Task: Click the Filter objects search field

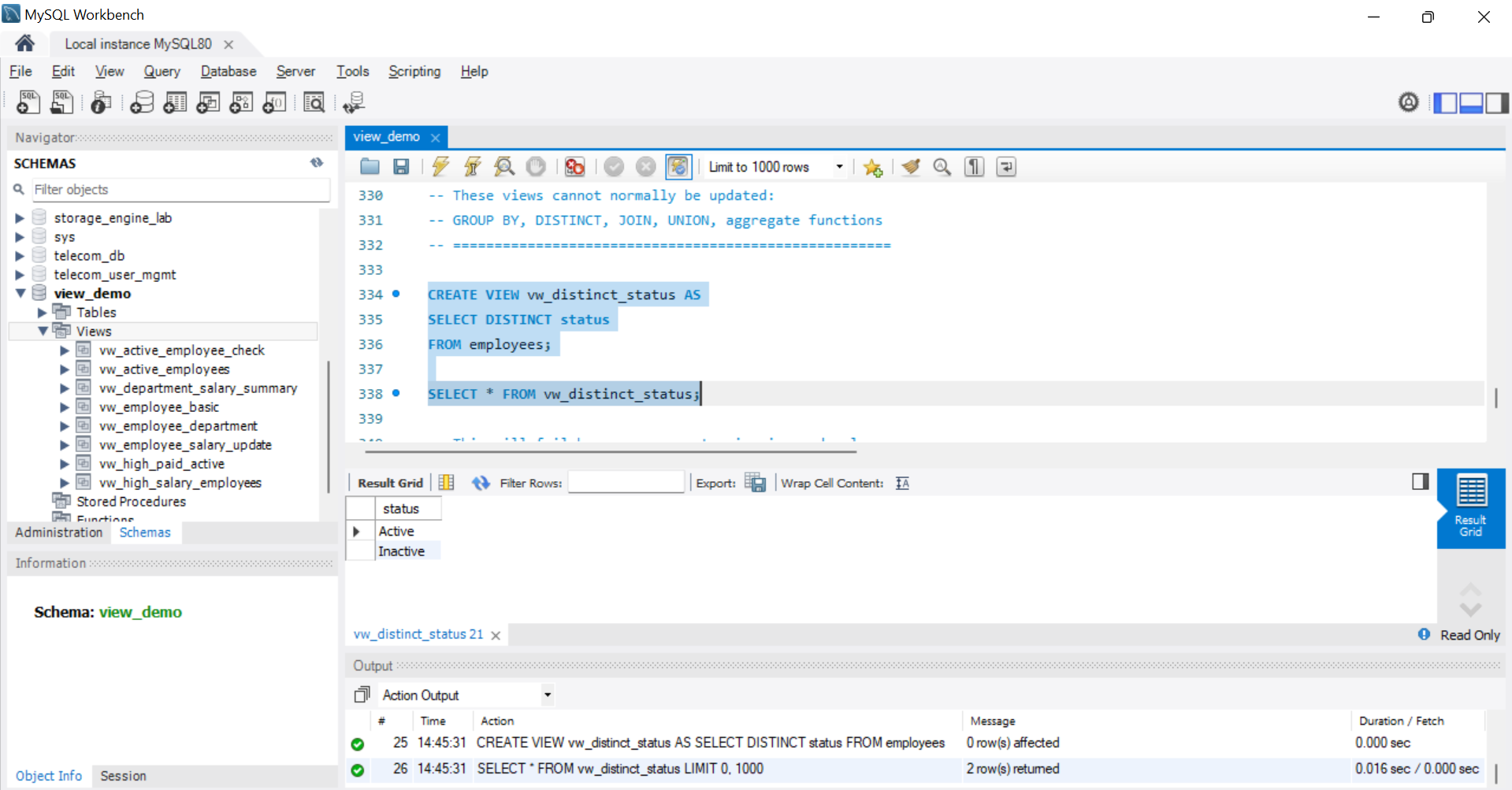Action: pyautogui.click(x=180, y=189)
